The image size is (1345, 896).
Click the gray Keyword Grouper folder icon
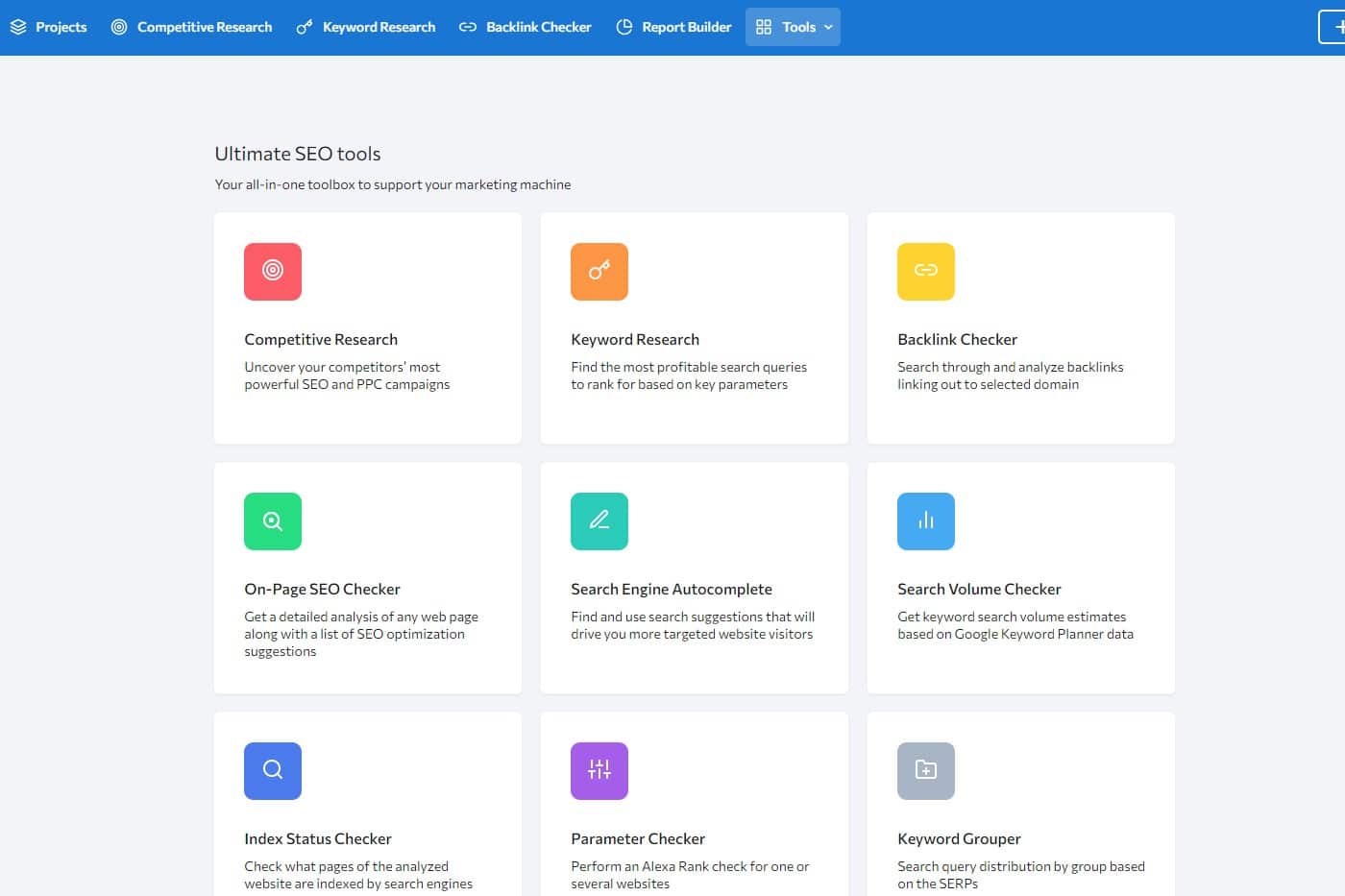click(926, 771)
